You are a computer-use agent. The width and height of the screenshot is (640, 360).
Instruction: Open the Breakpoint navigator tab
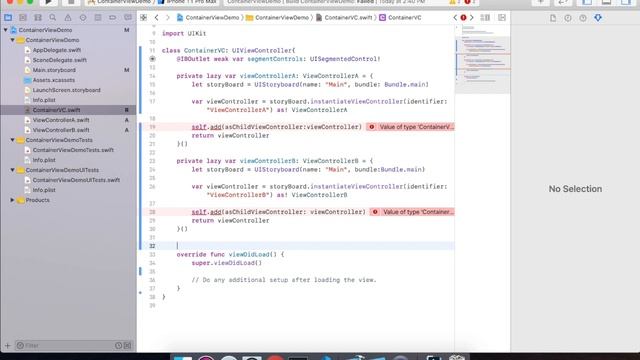click(x=113, y=18)
